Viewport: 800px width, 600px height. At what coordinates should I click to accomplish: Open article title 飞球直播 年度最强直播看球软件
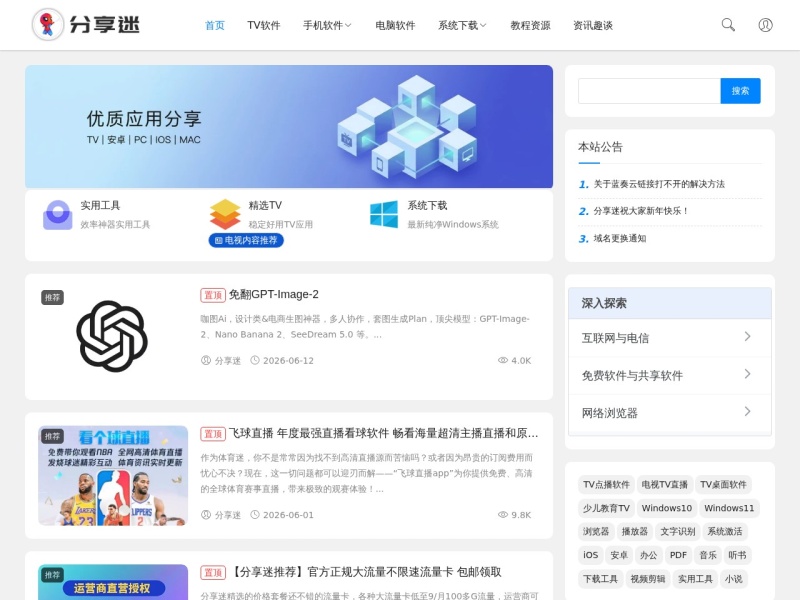coord(383,433)
